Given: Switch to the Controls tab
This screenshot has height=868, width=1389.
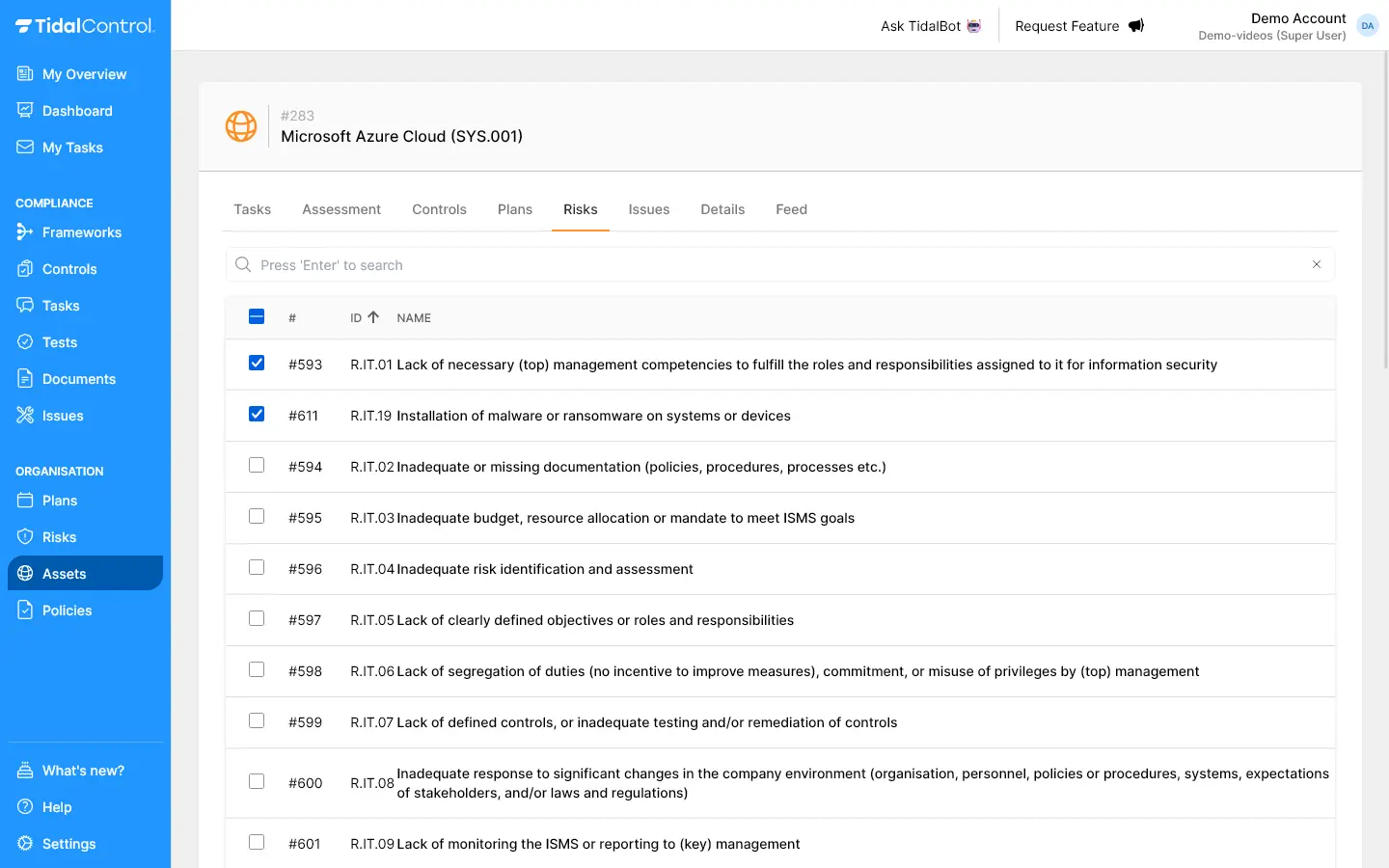Looking at the screenshot, I should (x=439, y=209).
